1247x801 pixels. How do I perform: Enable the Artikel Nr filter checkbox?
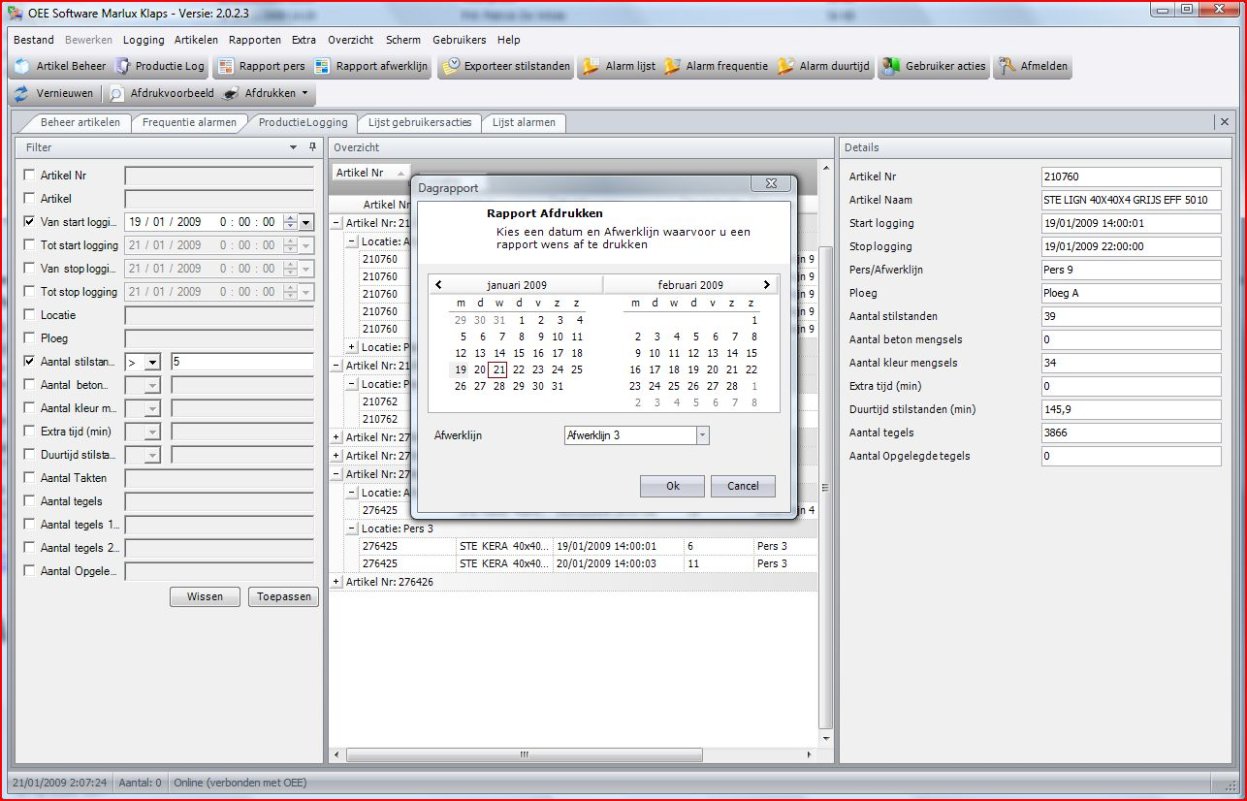click(x=29, y=175)
